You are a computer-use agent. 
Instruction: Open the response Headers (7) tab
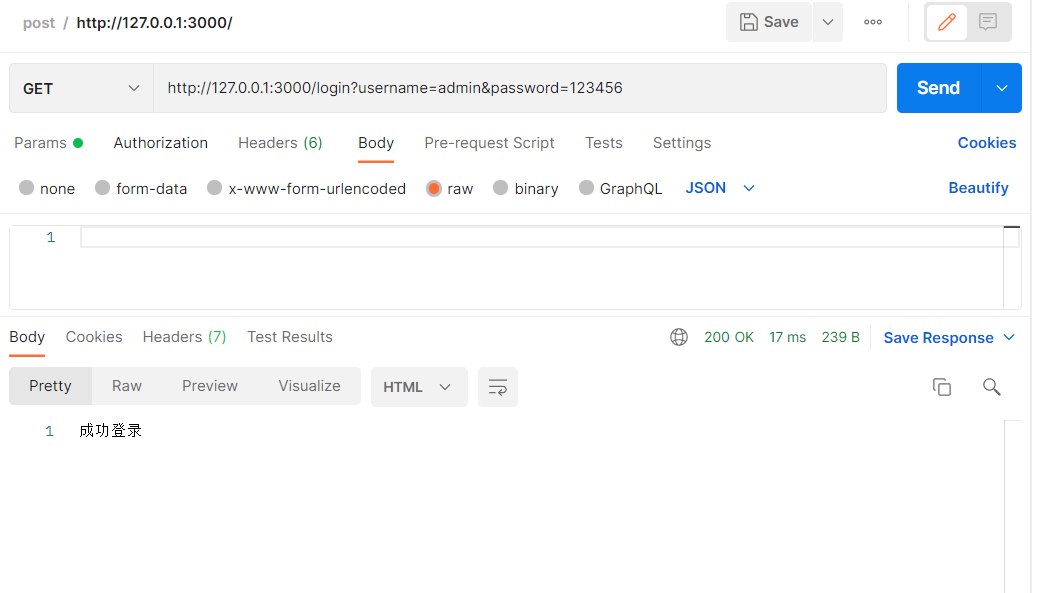(x=185, y=337)
